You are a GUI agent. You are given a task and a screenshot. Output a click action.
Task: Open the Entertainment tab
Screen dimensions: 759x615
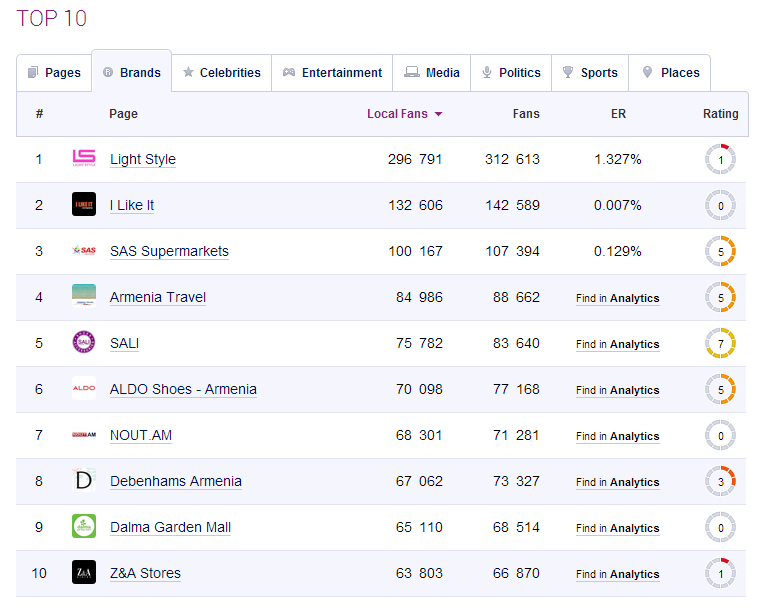[x=332, y=73]
